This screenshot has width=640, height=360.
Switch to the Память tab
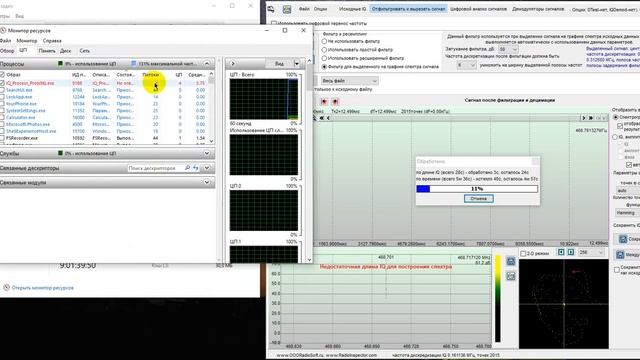coord(47,51)
